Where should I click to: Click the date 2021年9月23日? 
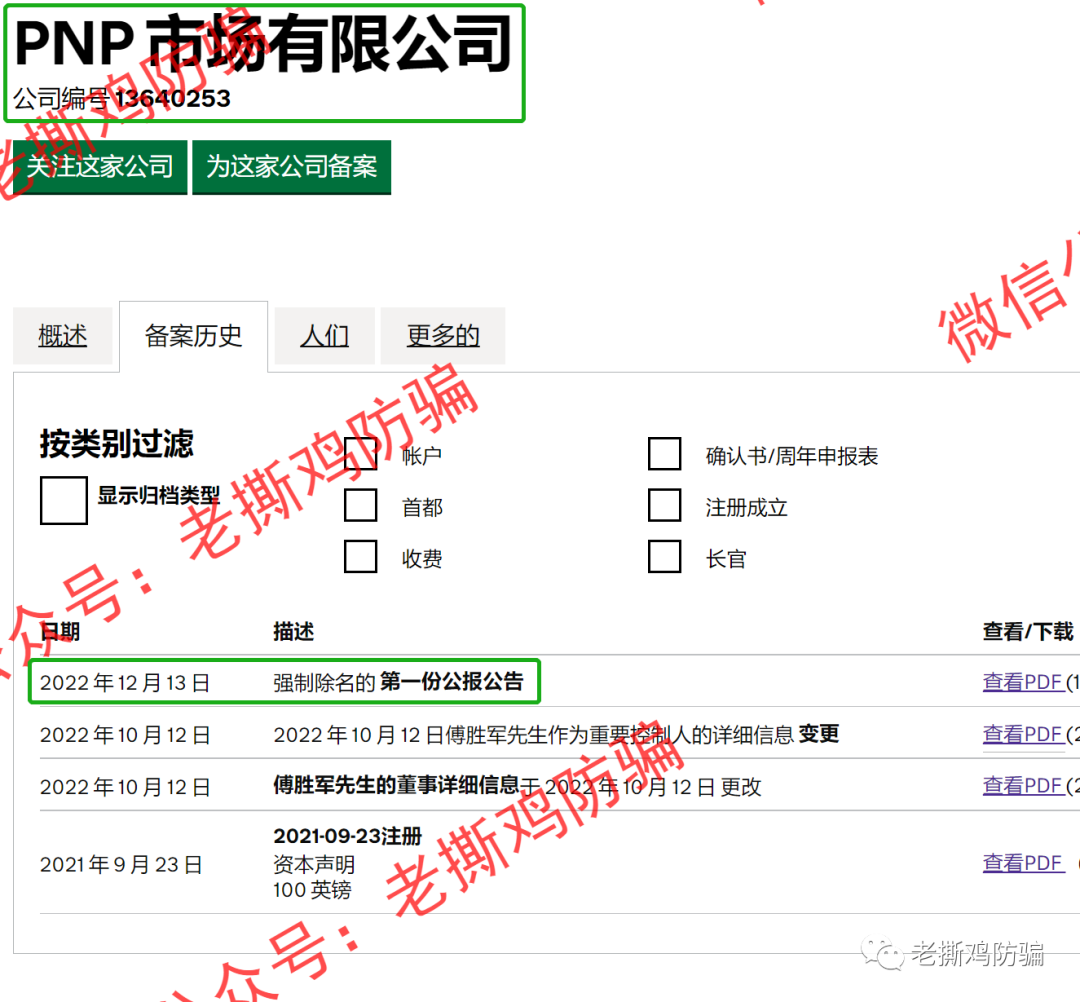(x=121, y=864)
